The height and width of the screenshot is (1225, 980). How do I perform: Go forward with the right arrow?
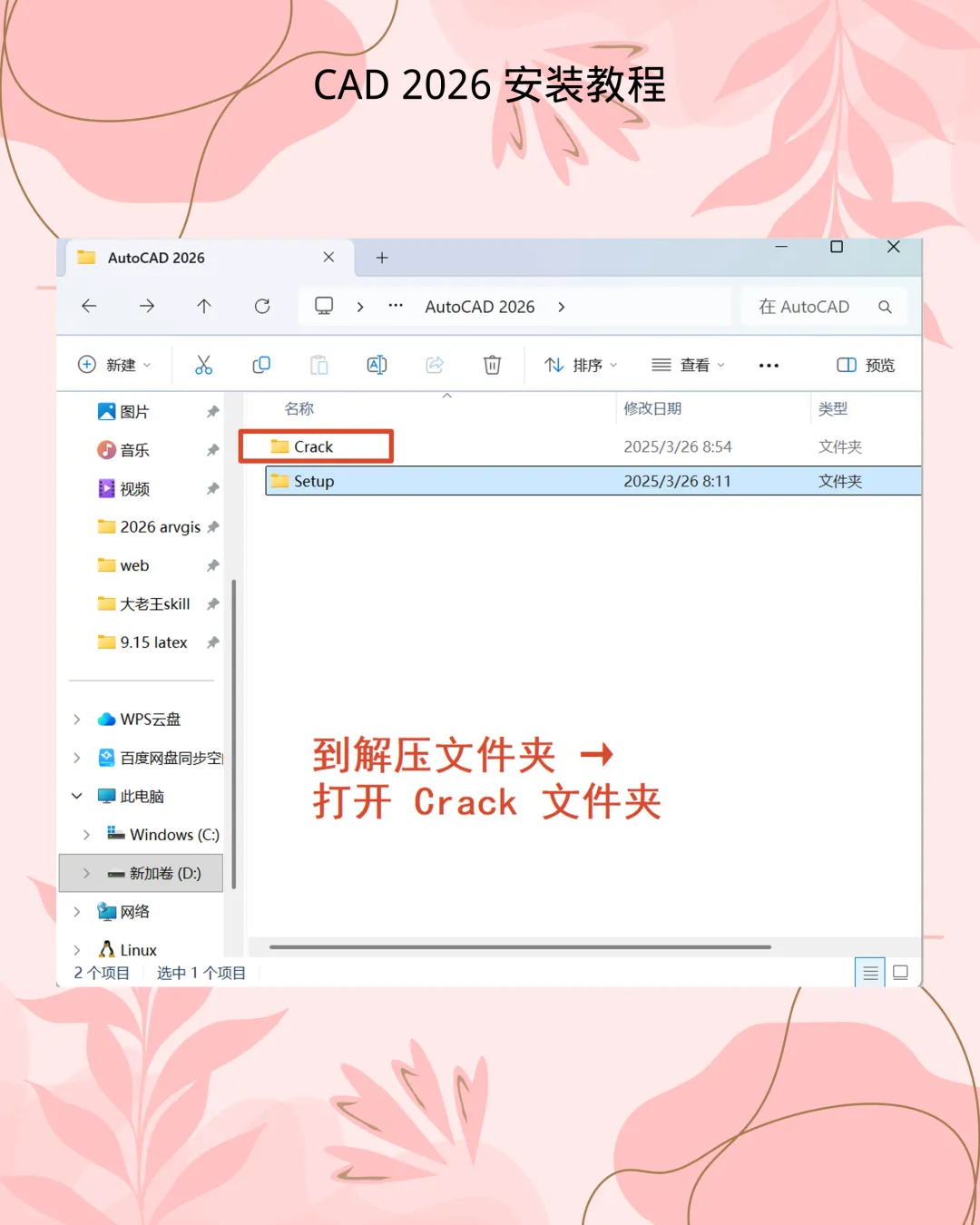click(147, 307)
